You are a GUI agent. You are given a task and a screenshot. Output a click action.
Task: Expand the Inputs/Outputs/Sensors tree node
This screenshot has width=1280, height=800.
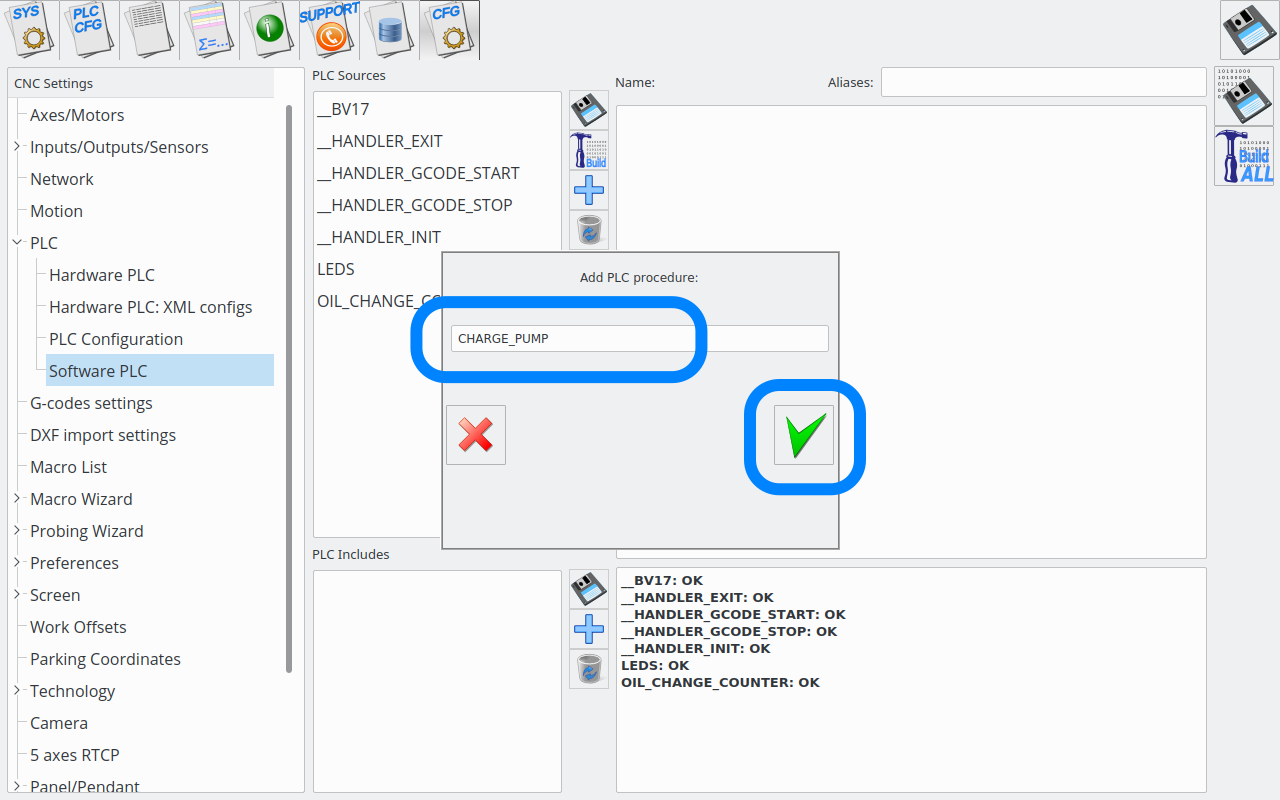pyautogui.click(x=17, y=147)
